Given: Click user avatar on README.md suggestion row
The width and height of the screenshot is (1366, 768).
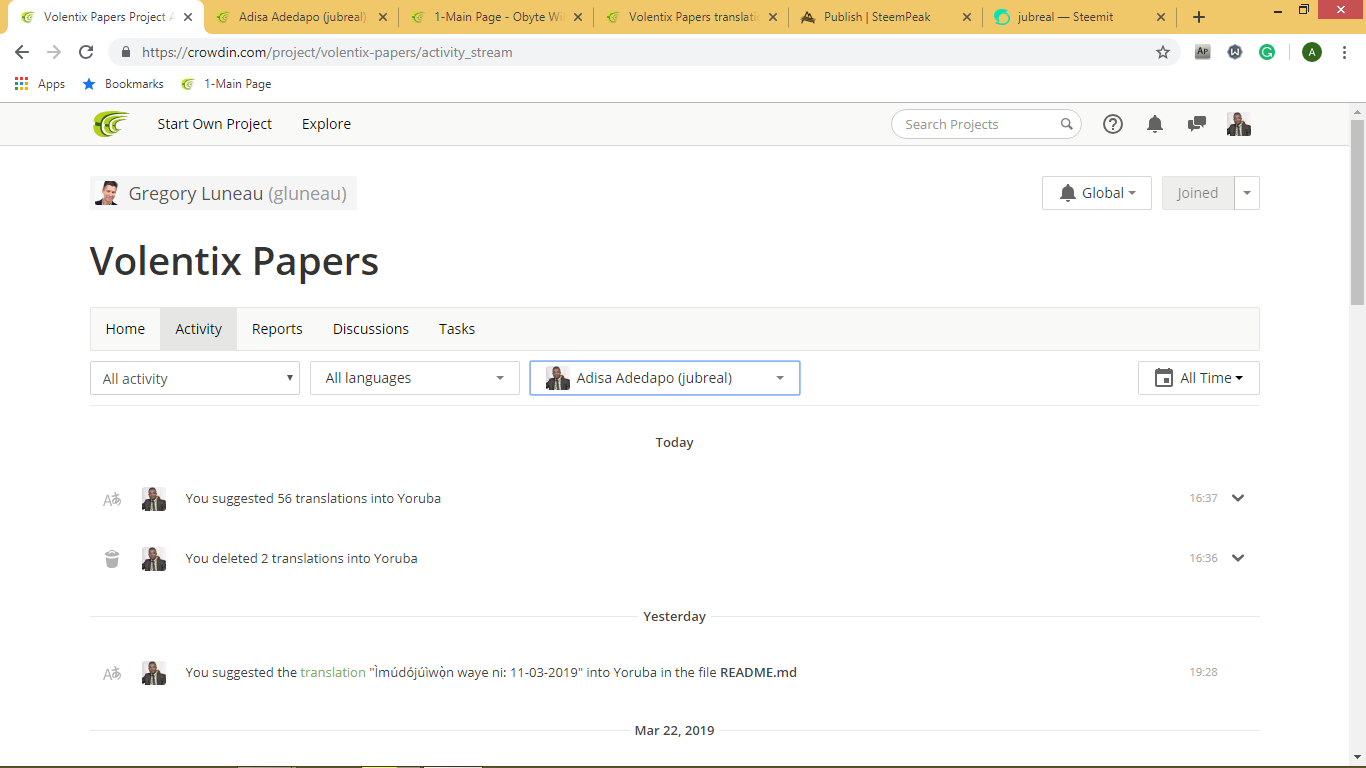Looking at the screenshot, I should pyautogui.click(x=154, y=673).
